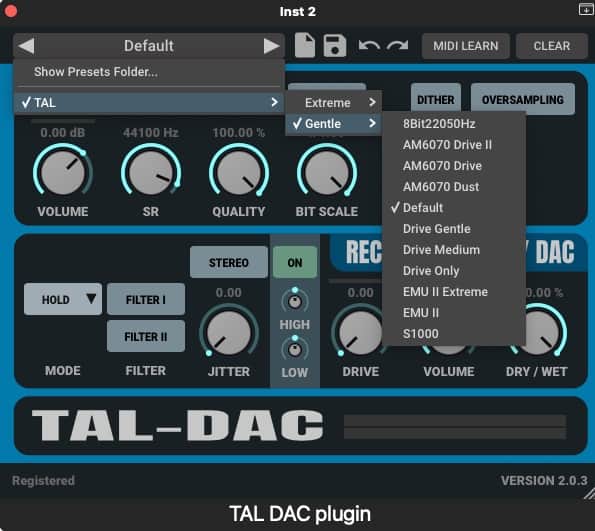Toggle FILTER II button

click(146, 336)
